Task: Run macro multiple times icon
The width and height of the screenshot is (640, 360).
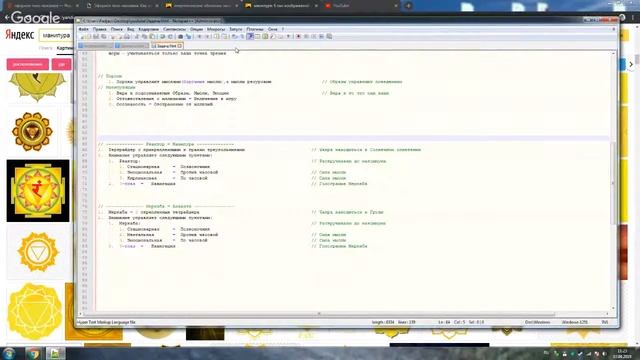Action: point(322,37)
